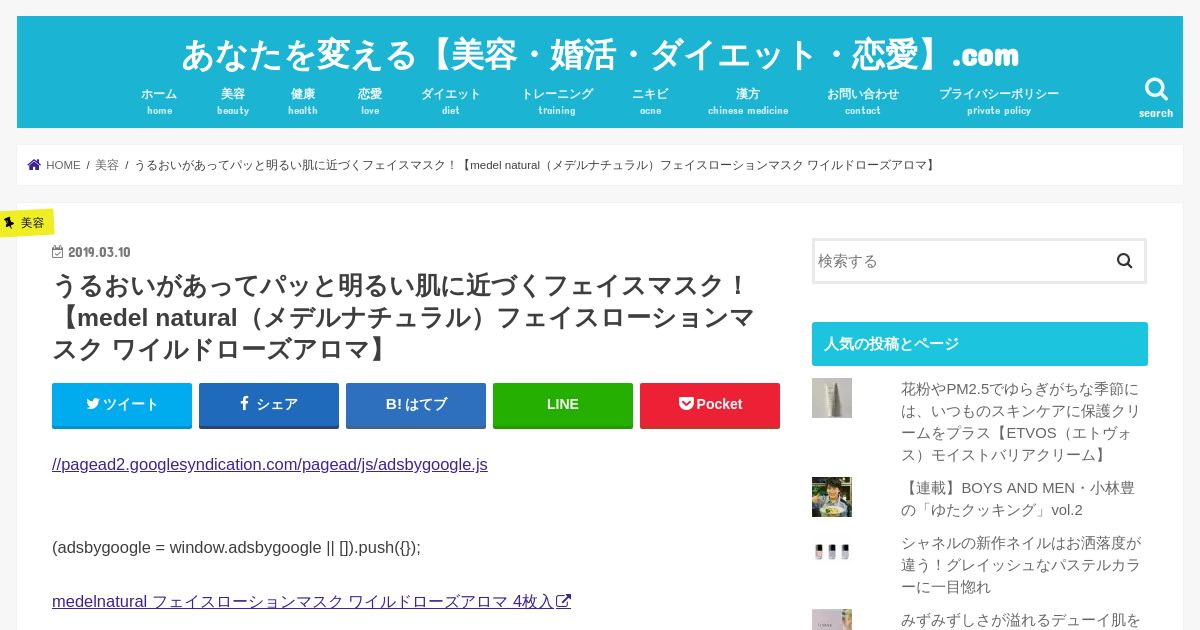Click the デューイ肌 post thumbnail
Viewport: 1200px width, 630px height.
(x=832, y=620)
